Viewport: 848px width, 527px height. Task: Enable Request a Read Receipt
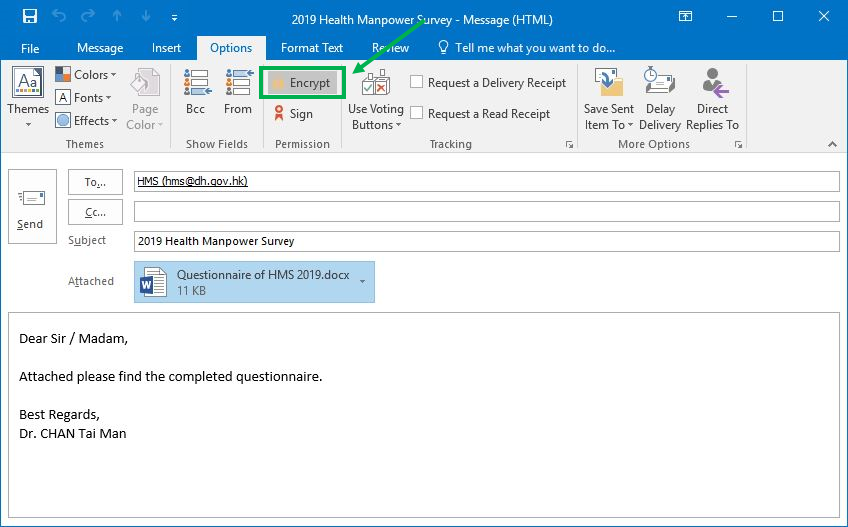pyautogui.click(x=417, y=114)
